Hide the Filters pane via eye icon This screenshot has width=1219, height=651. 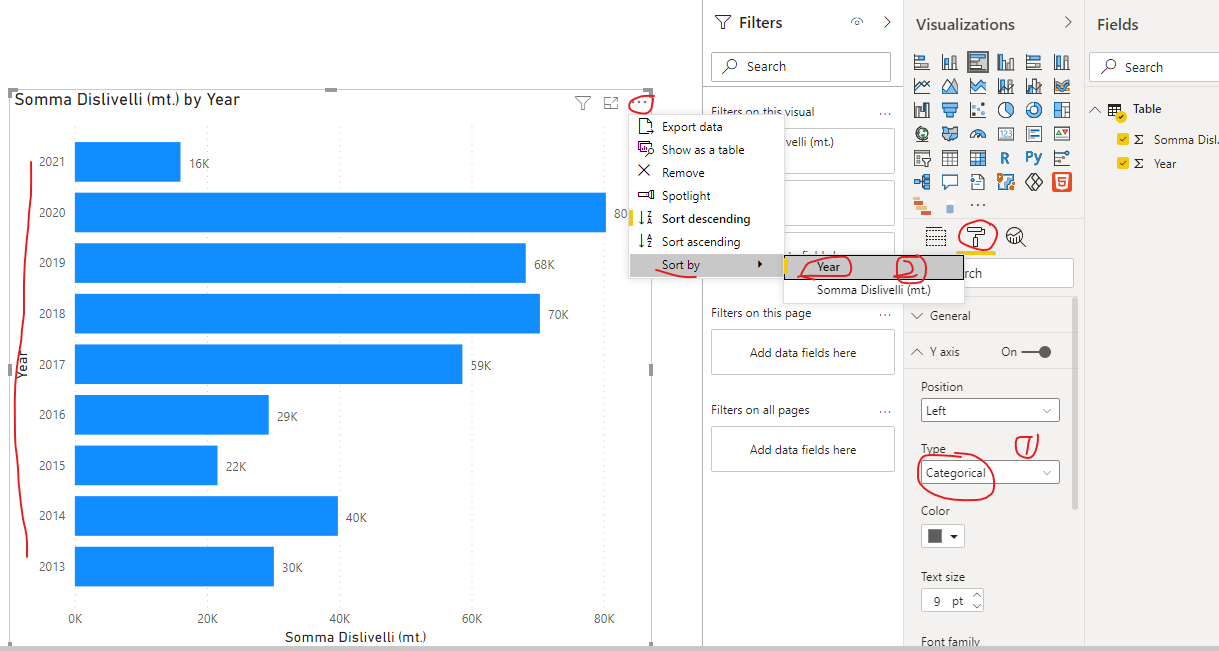pos(857,22)
